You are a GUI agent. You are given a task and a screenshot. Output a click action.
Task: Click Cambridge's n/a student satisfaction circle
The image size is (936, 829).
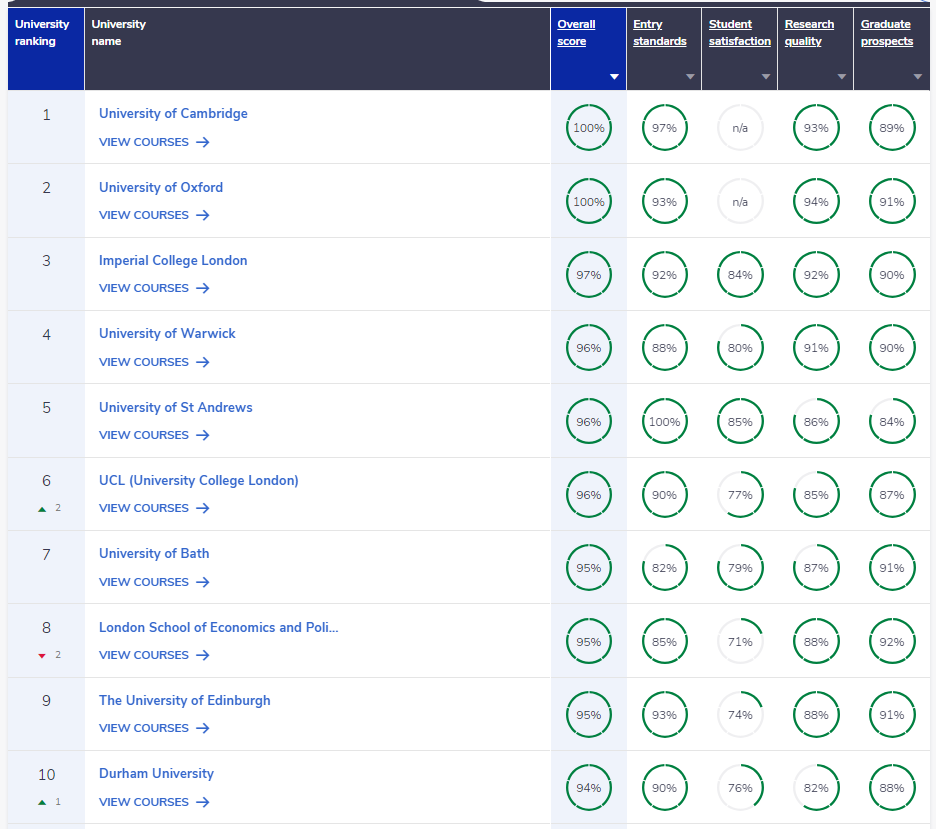[740, 128]
